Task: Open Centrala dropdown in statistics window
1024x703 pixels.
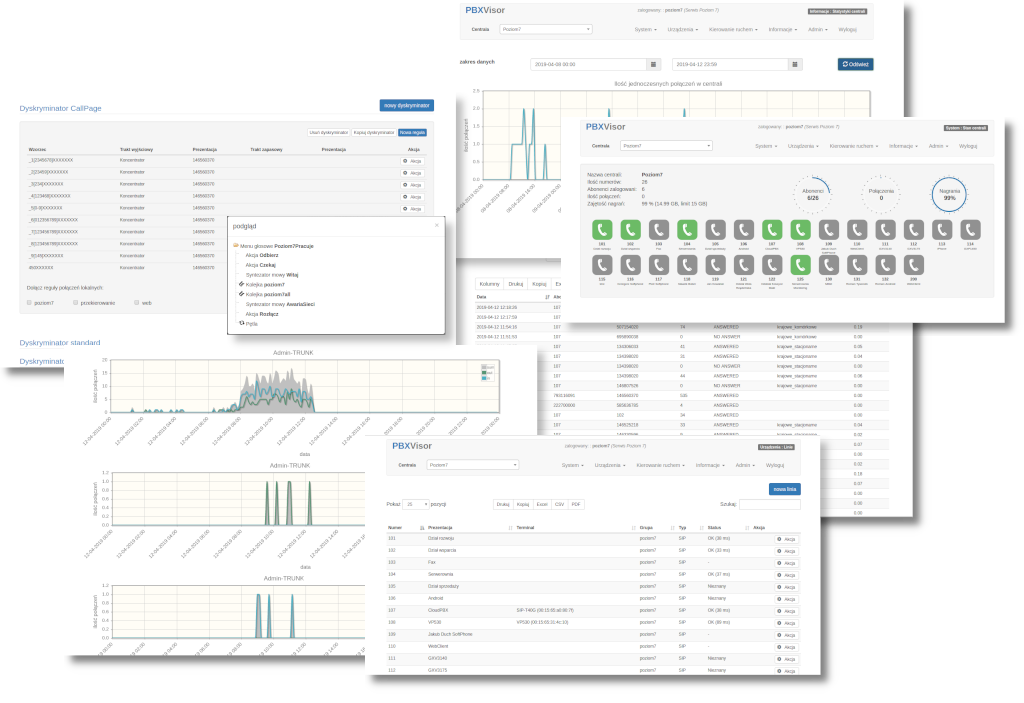Action: pyautogui.click(x=545, y=29)
